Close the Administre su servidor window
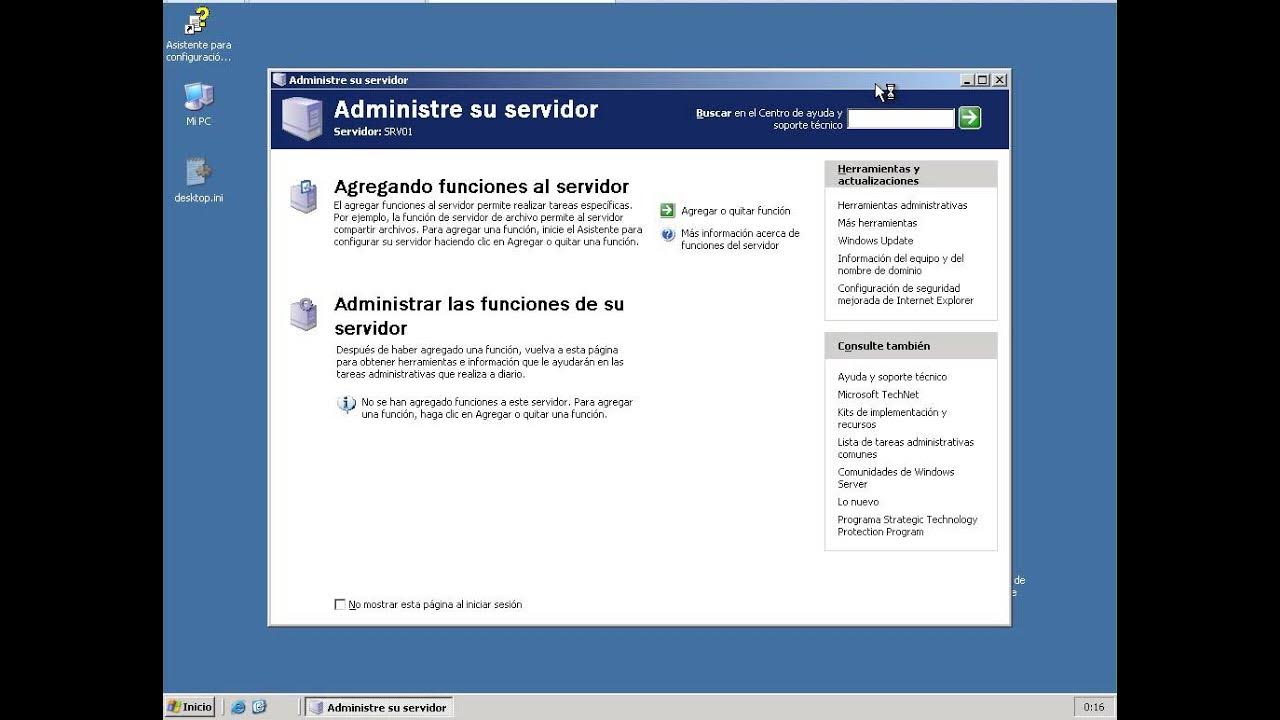Screen dimensions: 1280x720 tap(1000, 80)
